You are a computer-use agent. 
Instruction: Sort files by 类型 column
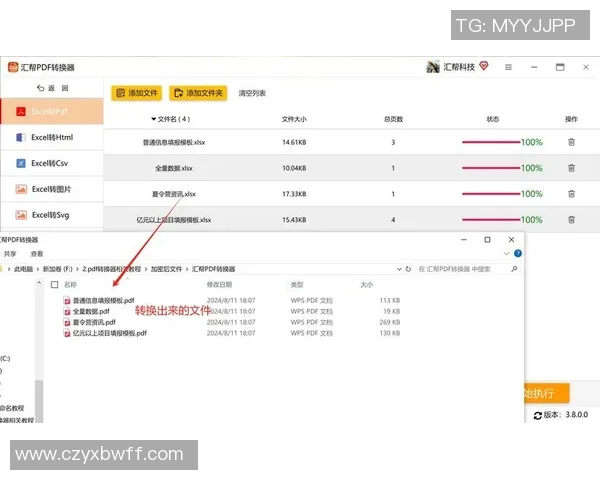(297, 284)
